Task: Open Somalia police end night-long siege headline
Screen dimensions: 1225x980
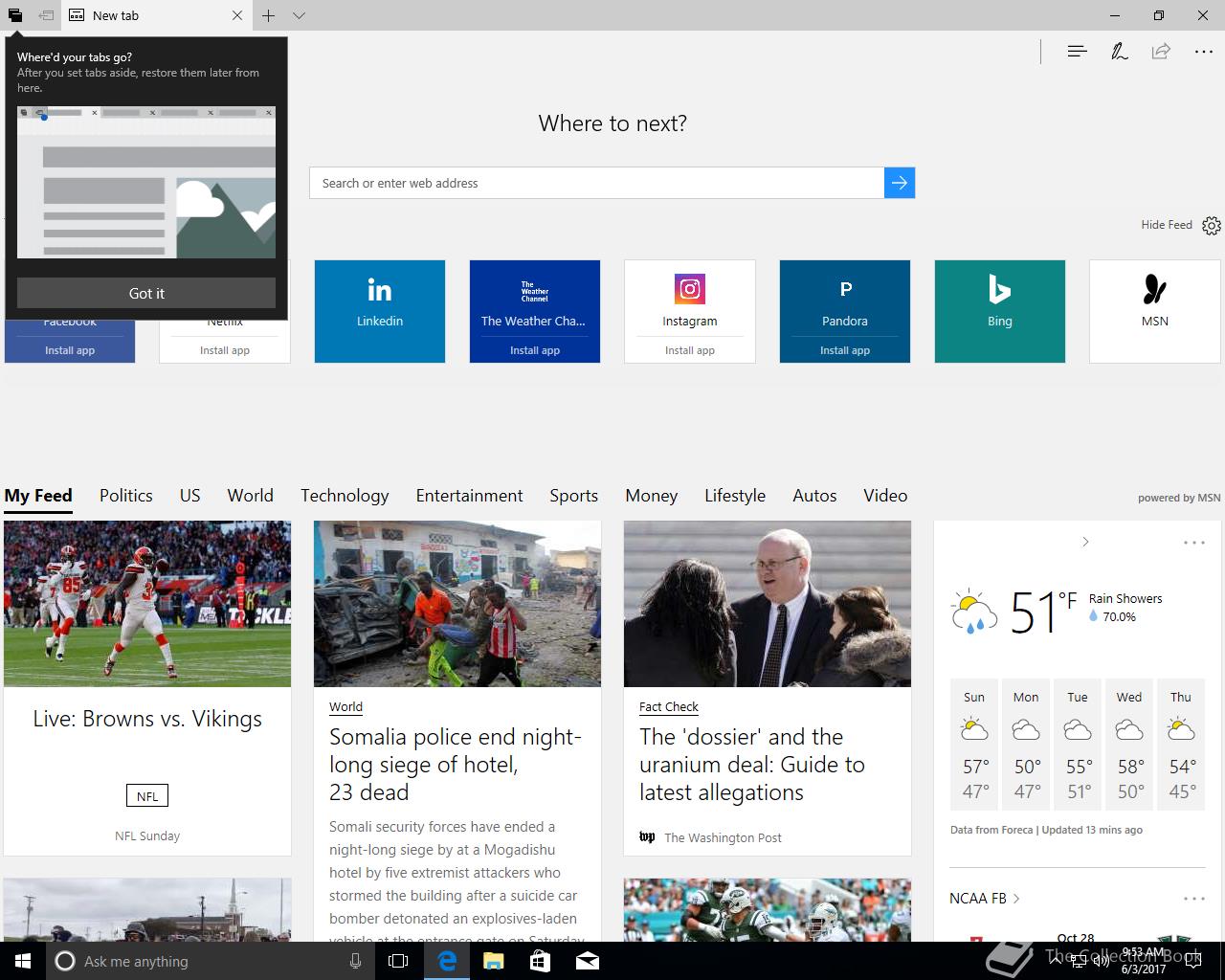Action: coord(456,765)
